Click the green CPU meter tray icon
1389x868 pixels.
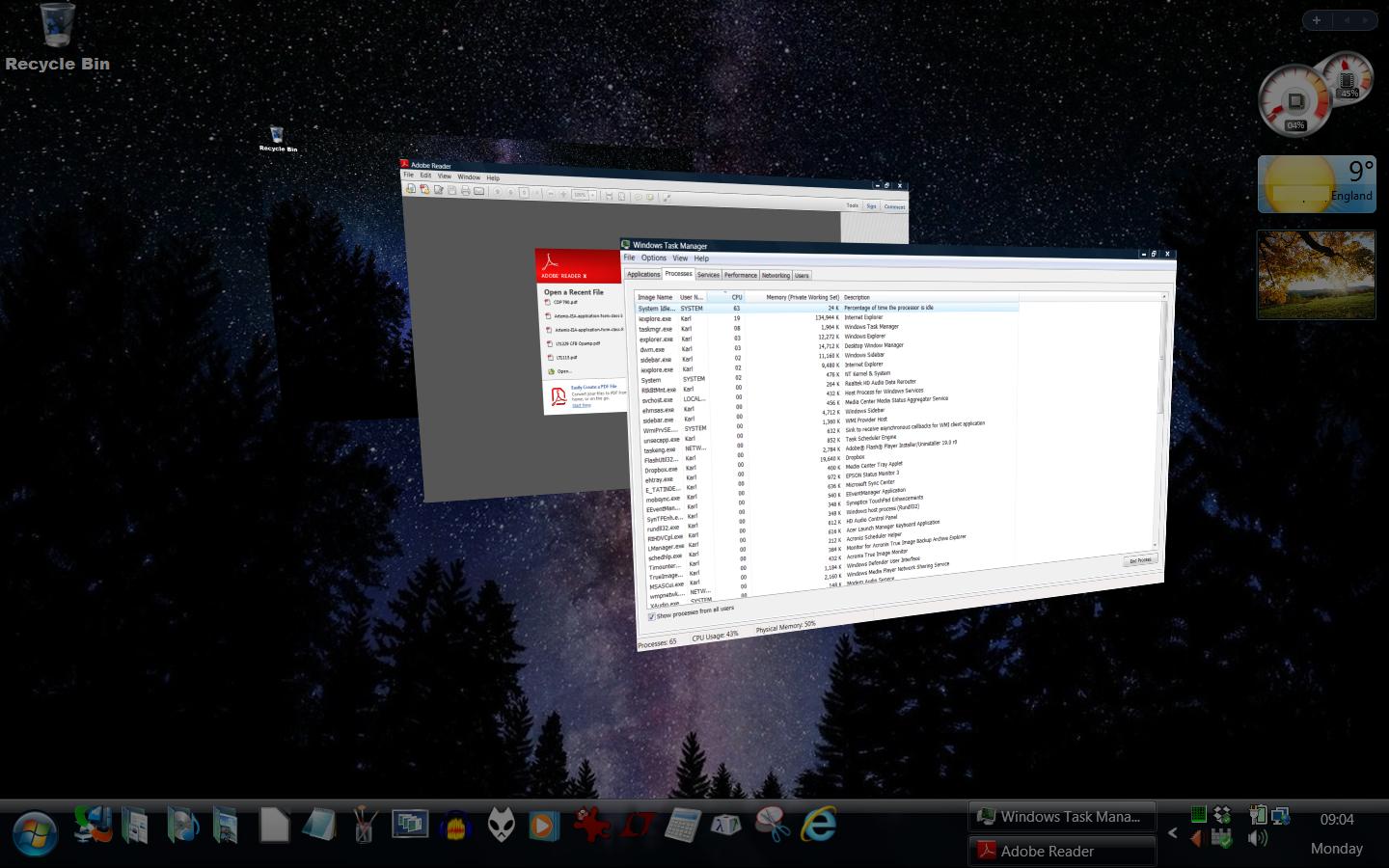pos(1198,814)
